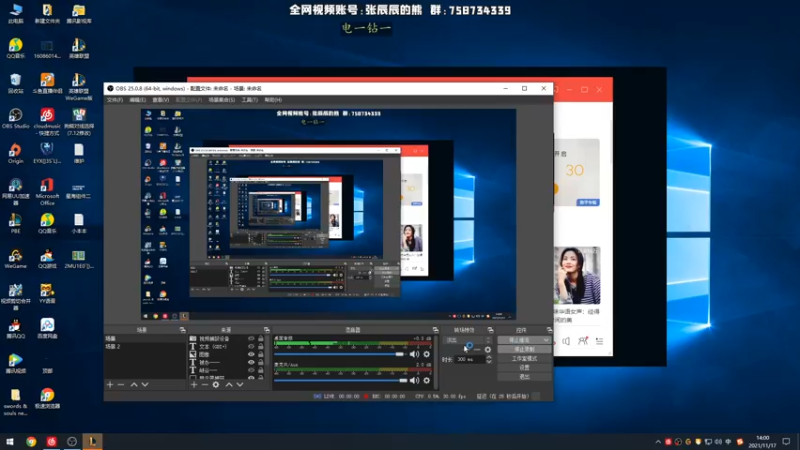800x450 pixels.
Task: Pop out the audio mixer dock panel
Action: point(435,330)
